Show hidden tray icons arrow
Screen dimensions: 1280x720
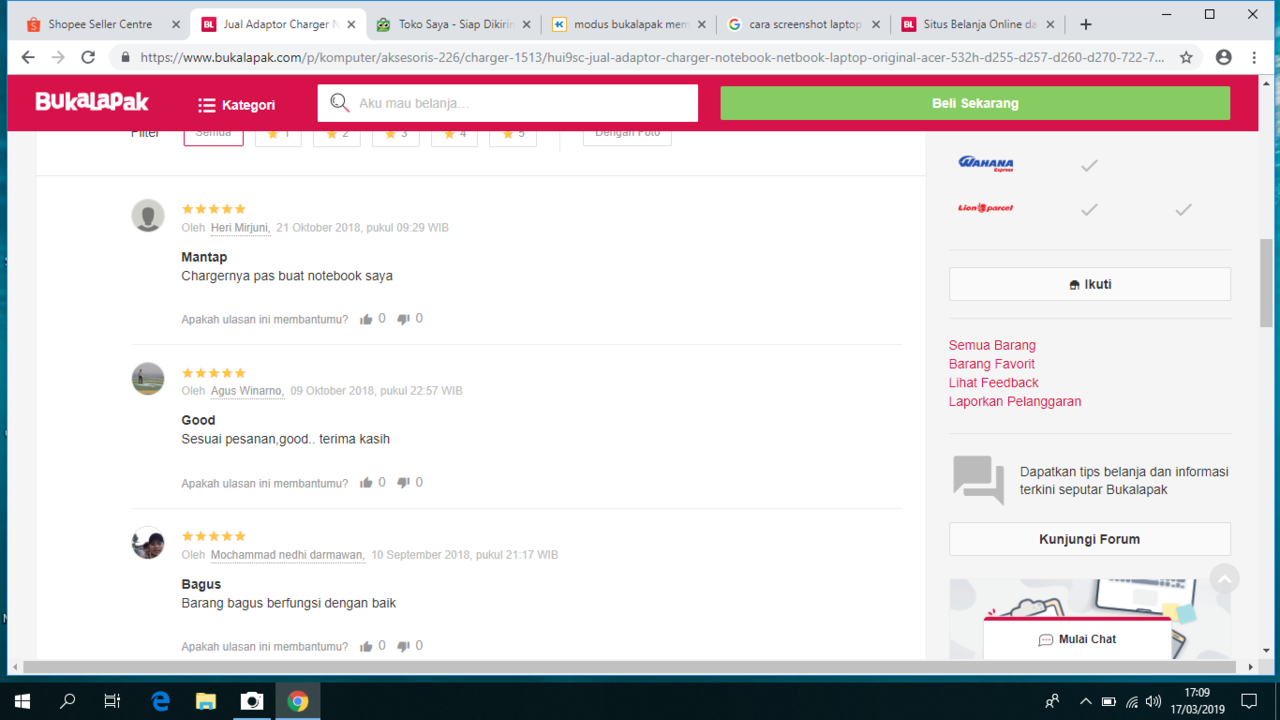pos(1086,702)
